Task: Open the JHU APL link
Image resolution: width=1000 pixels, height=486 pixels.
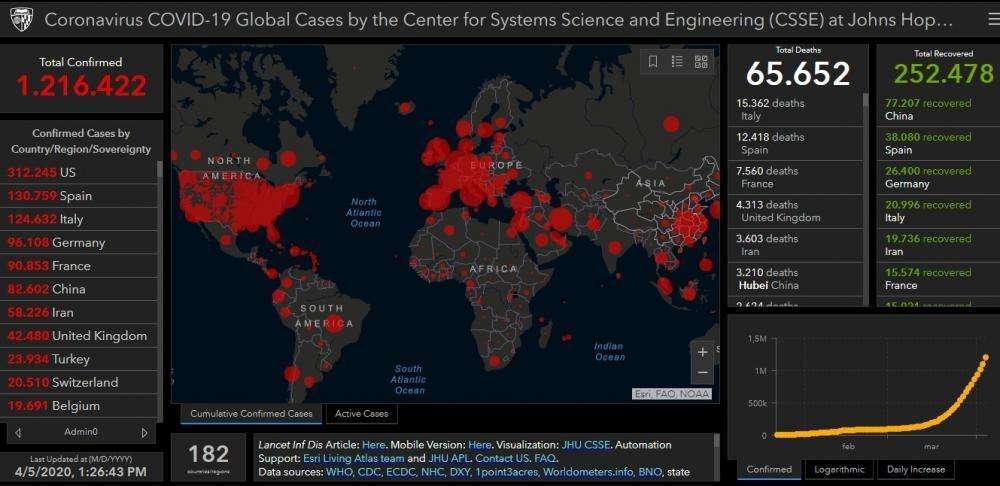Action: pyautogui.click(x=449, y=459)
